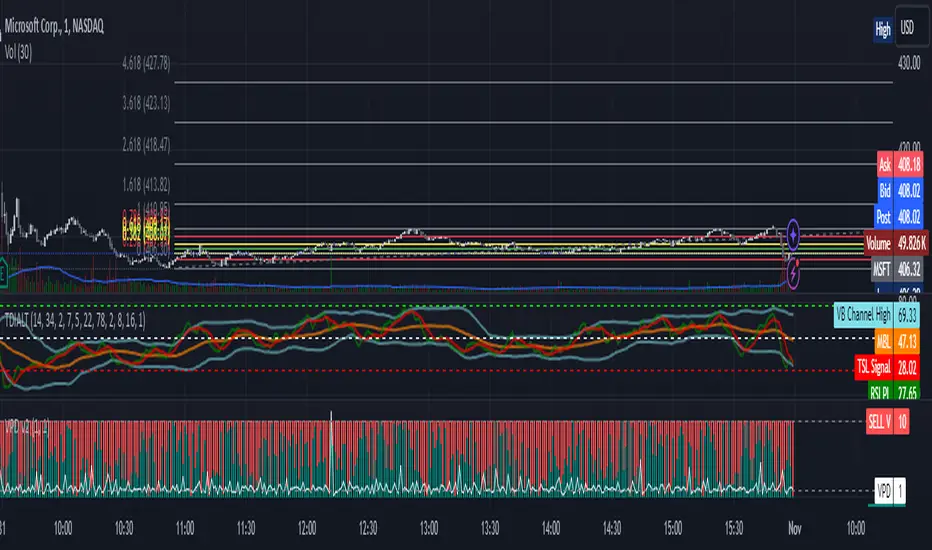Click the red TSL Signal label
This screenshot has width=932, height=550.
coord(887,367)
